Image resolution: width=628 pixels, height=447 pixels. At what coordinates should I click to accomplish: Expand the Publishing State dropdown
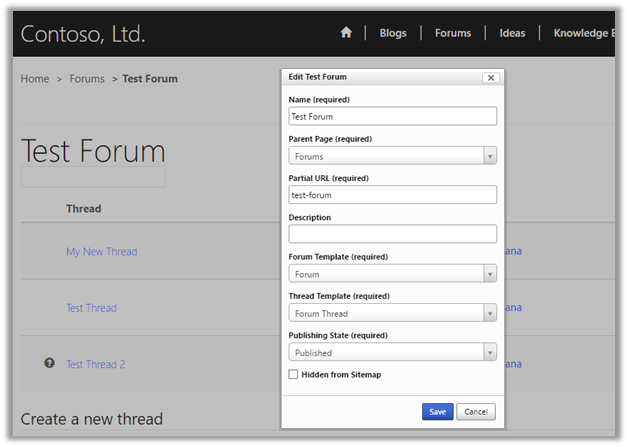pos(392,352)
